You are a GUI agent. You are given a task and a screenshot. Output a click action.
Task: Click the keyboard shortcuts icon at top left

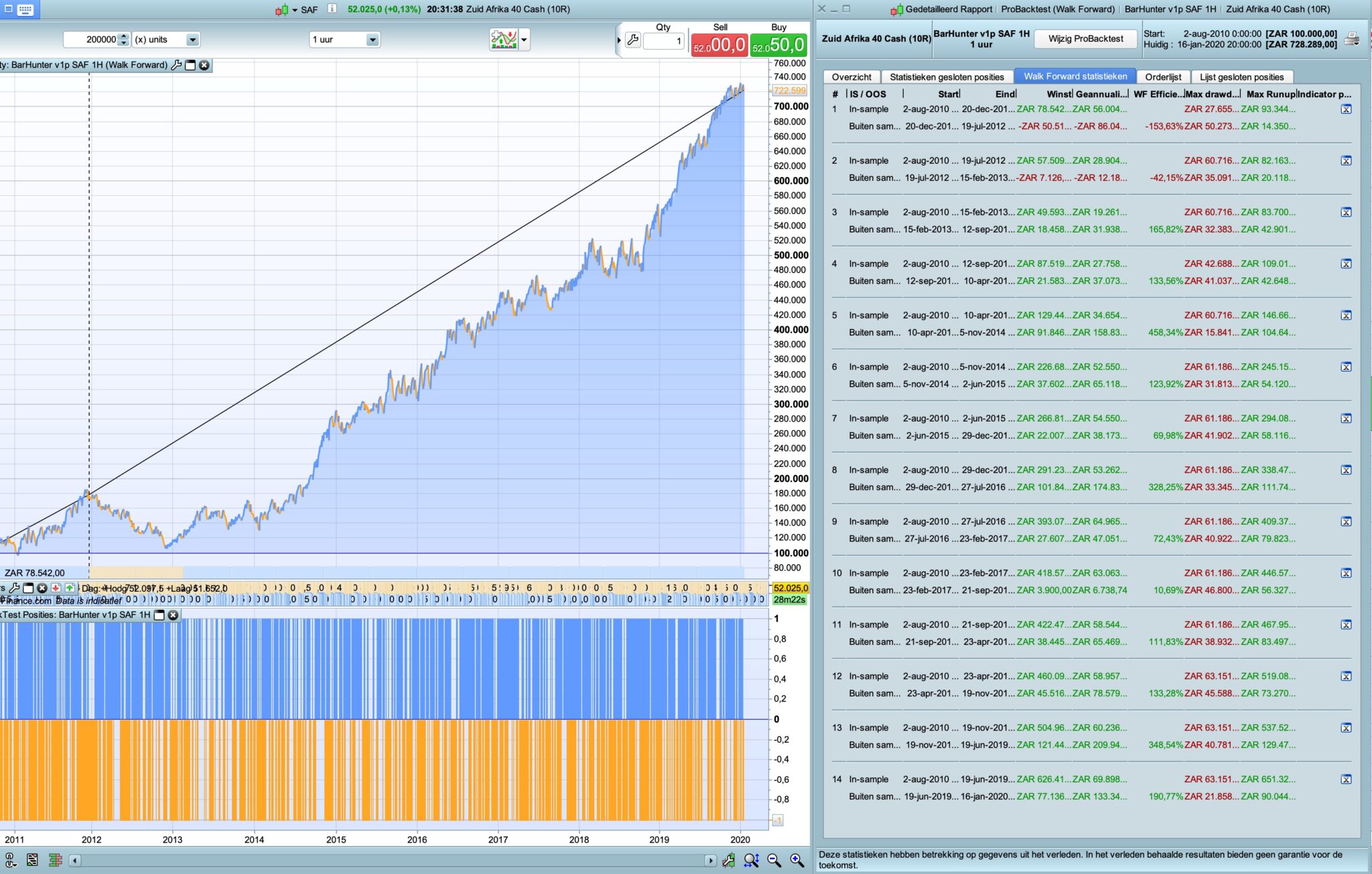(25, 9)
